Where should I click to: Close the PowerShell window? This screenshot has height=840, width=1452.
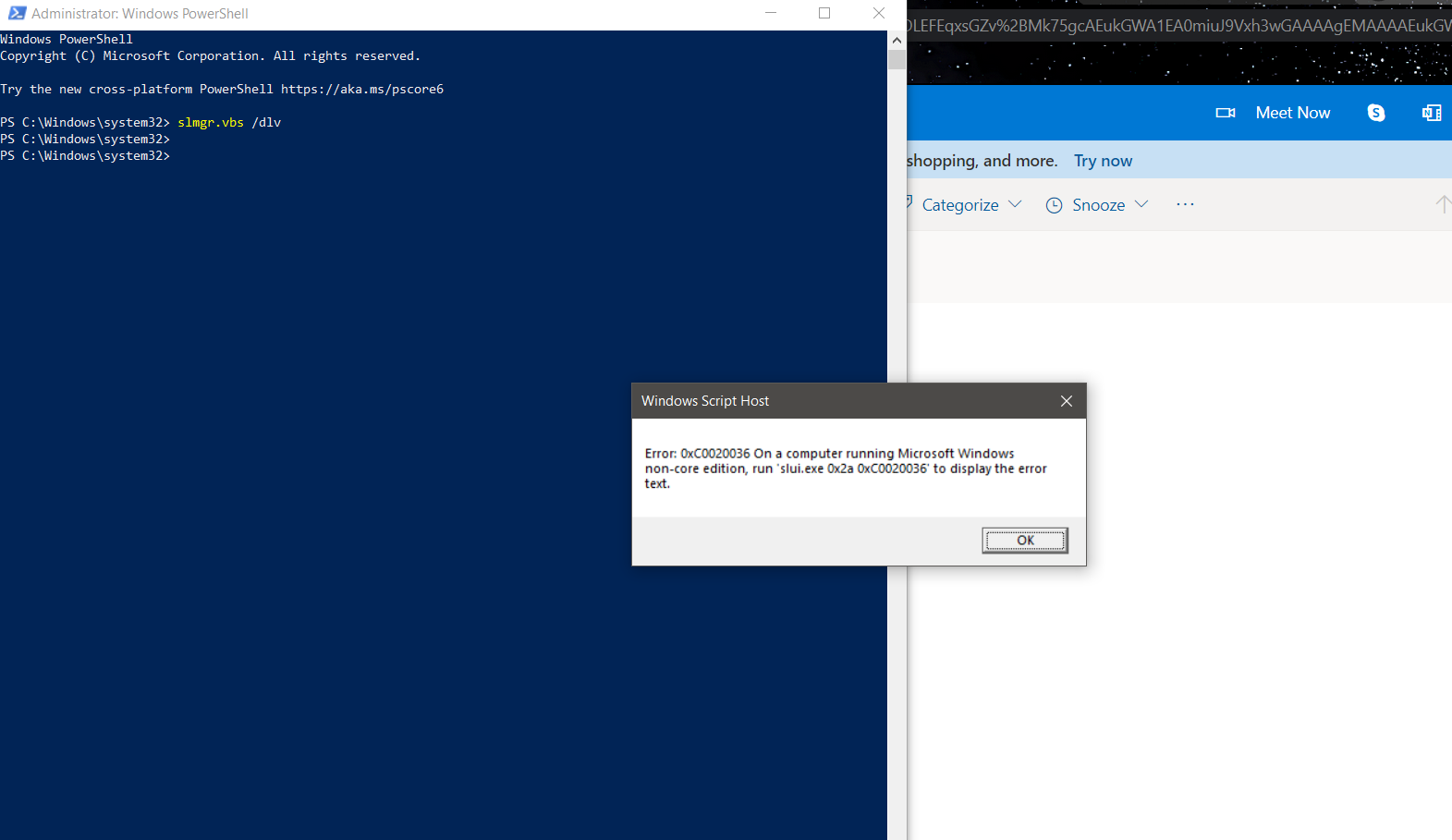click(879, 13)
